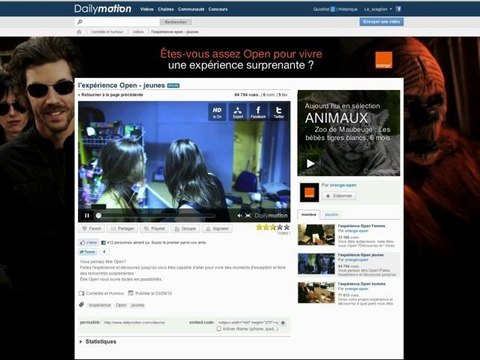480x360 pixels.
Task: Mute the video player volume
Action: click(239, 216)
